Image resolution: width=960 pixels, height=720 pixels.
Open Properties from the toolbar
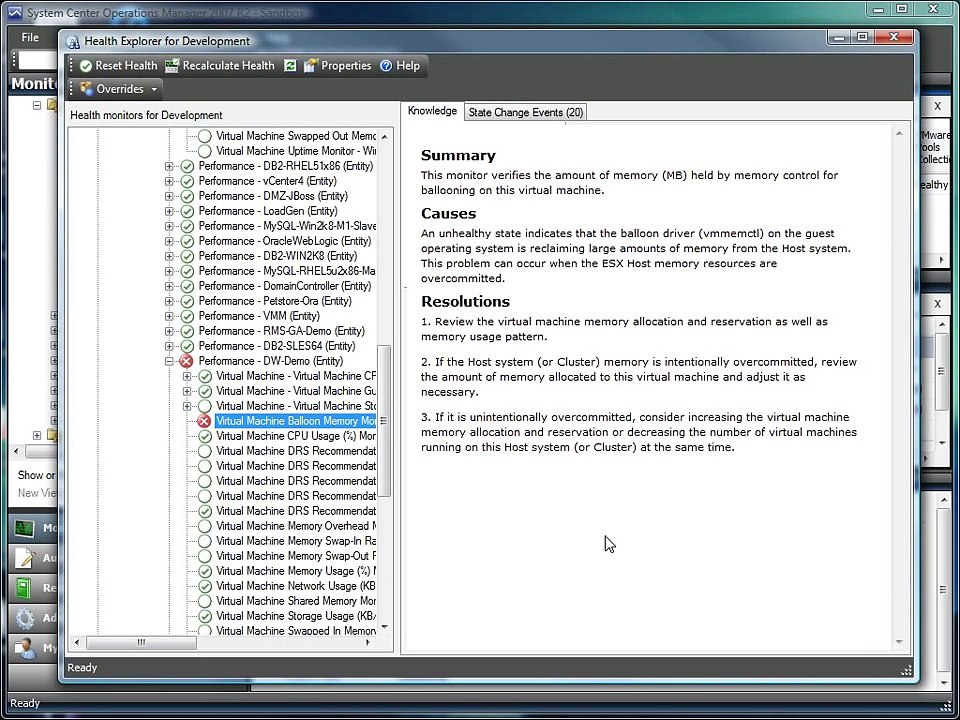pyautogui.click(x=337, y=66)
